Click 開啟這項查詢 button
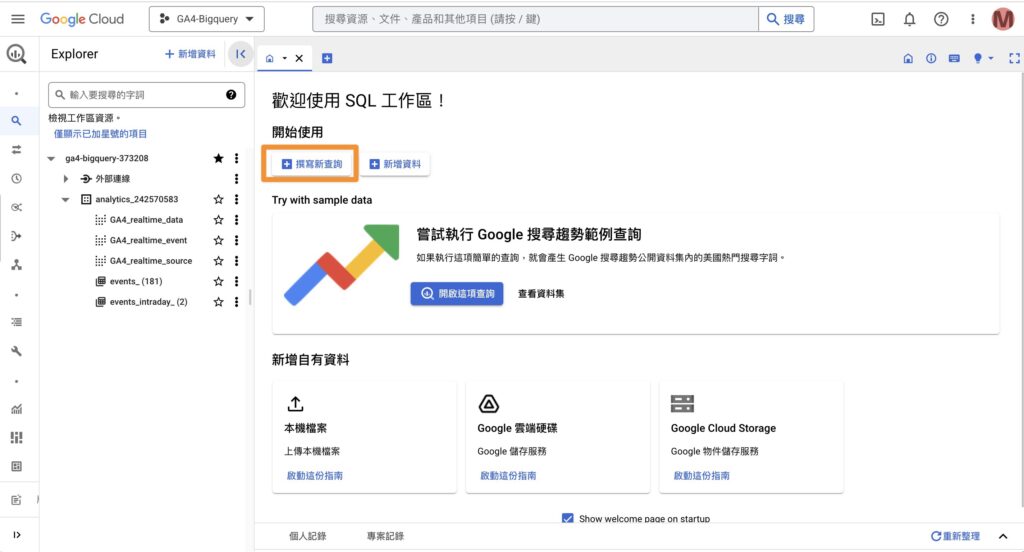The height and width of the screenshot is (552, 1024). [456, 293]
